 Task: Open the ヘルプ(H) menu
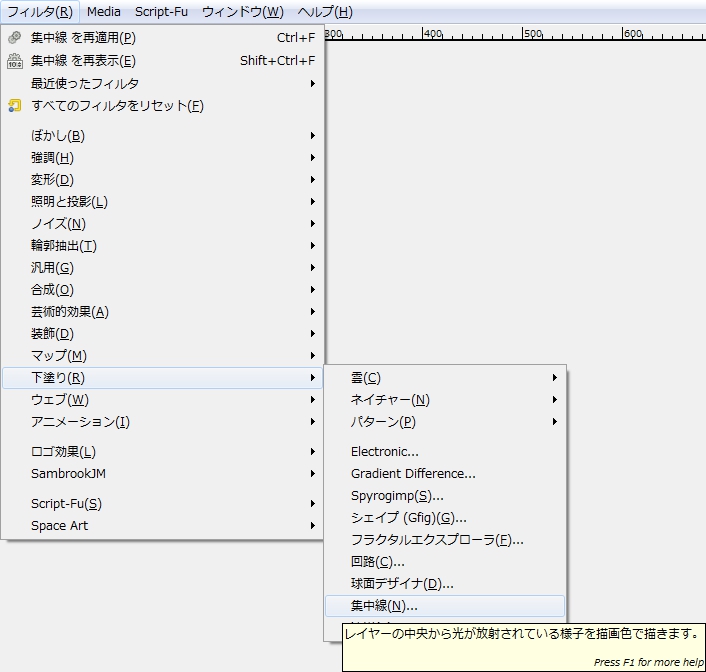(325, 12)
